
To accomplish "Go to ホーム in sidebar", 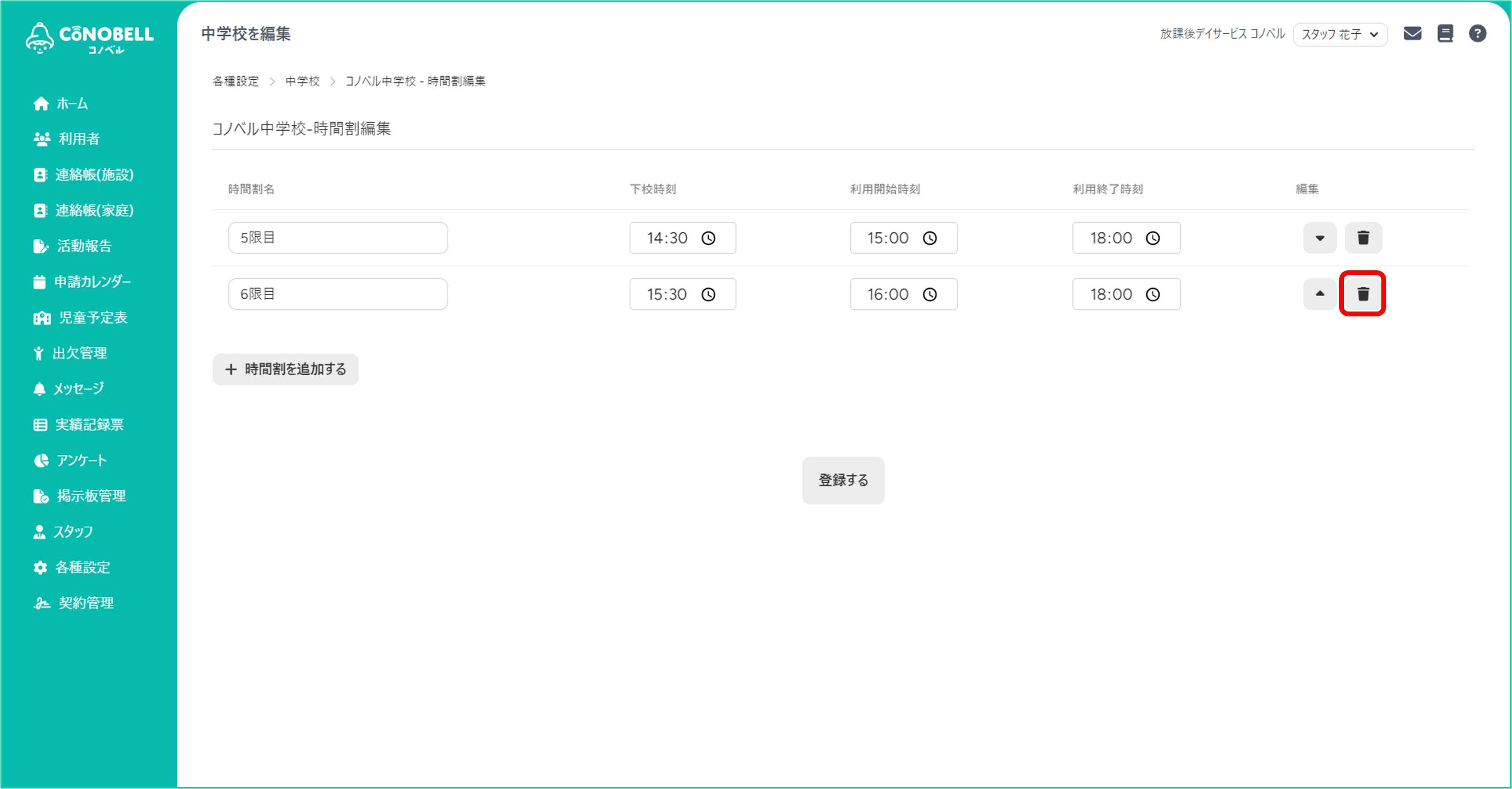I will [61, 104].
